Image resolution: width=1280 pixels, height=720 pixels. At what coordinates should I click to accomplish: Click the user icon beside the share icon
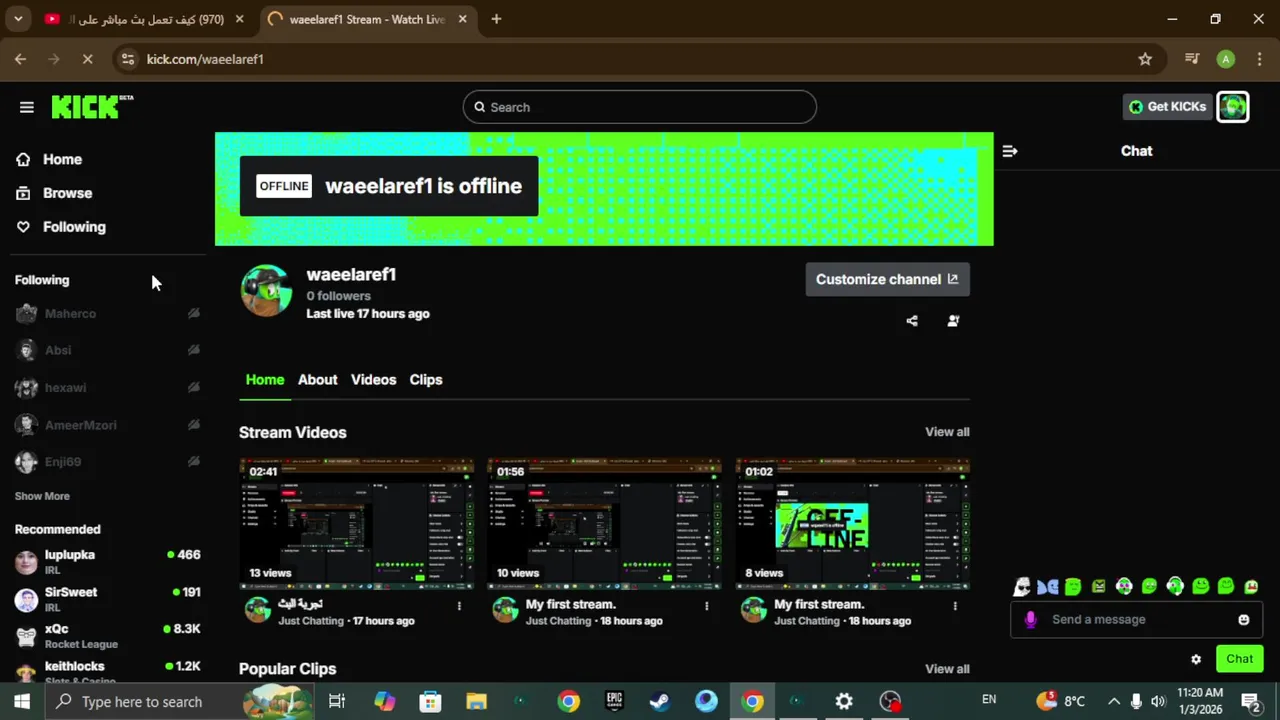[x=953, y=321]
